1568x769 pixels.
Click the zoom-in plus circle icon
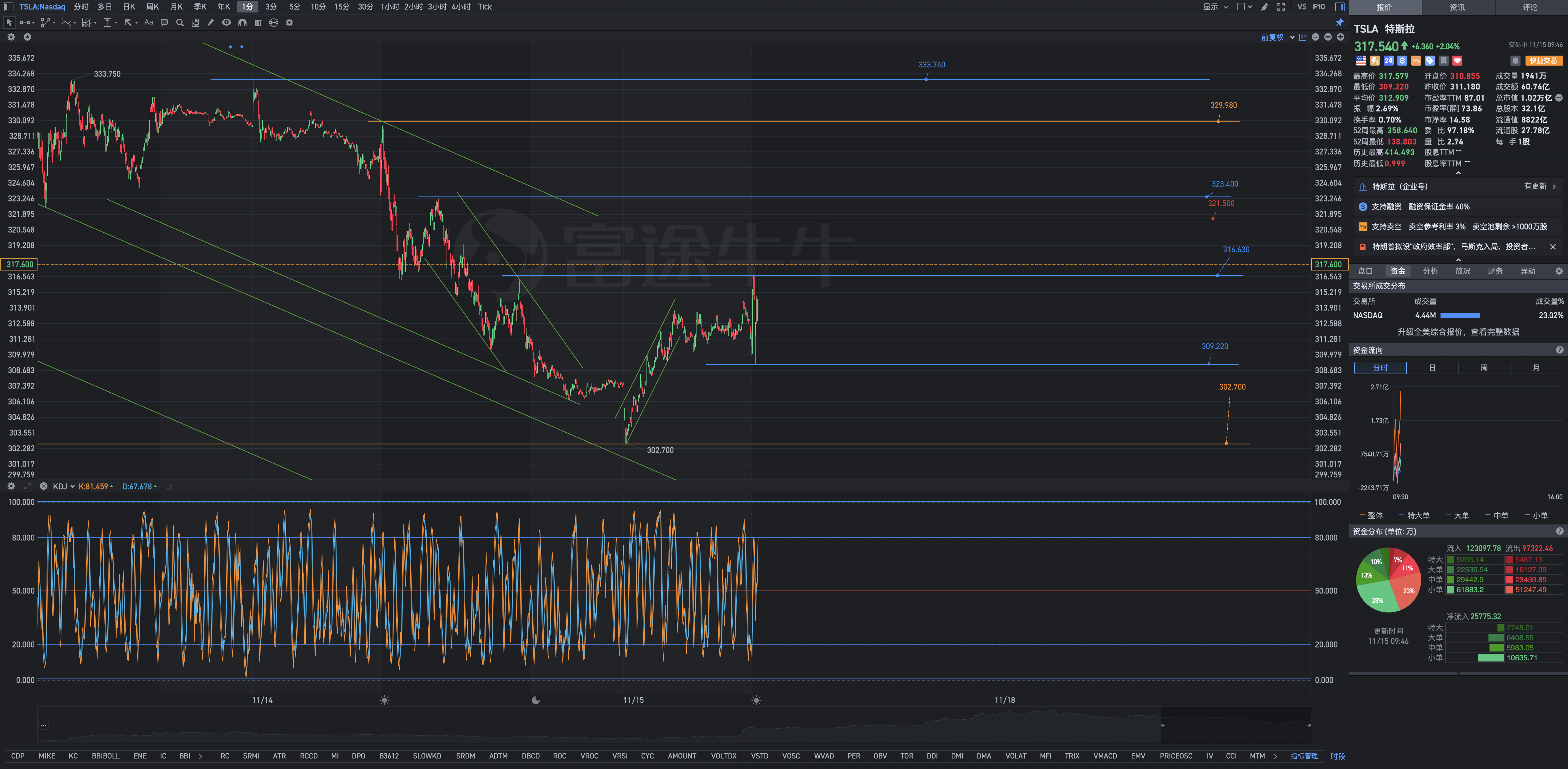tap(1340, 37)
